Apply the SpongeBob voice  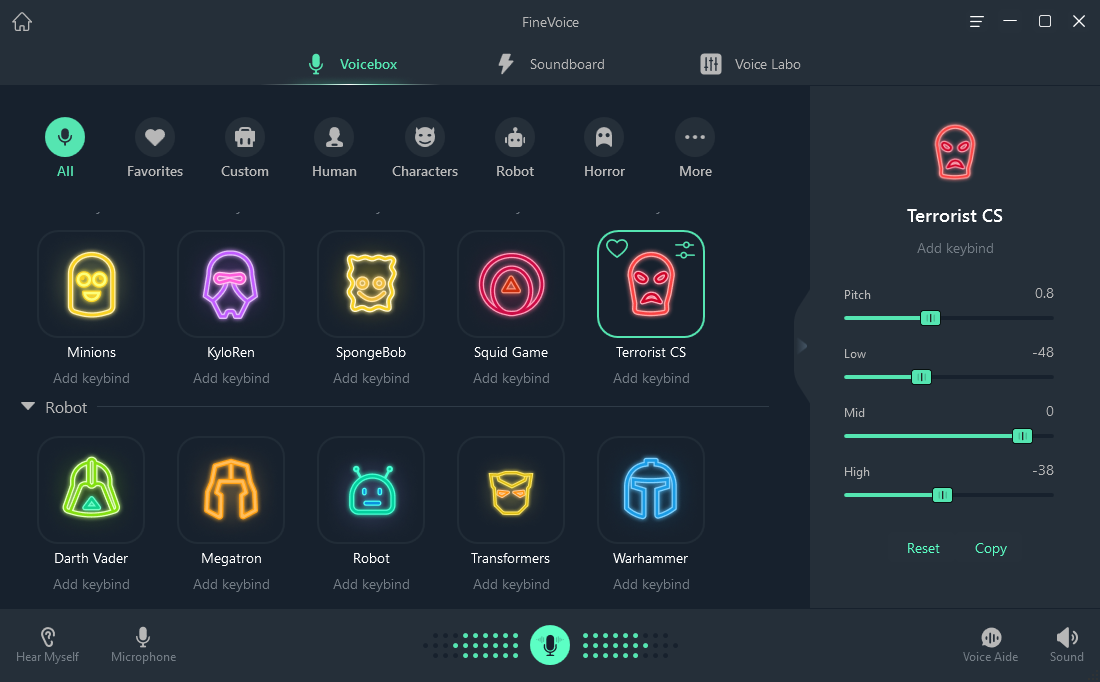pyautogui.click(x=371, y=284)
